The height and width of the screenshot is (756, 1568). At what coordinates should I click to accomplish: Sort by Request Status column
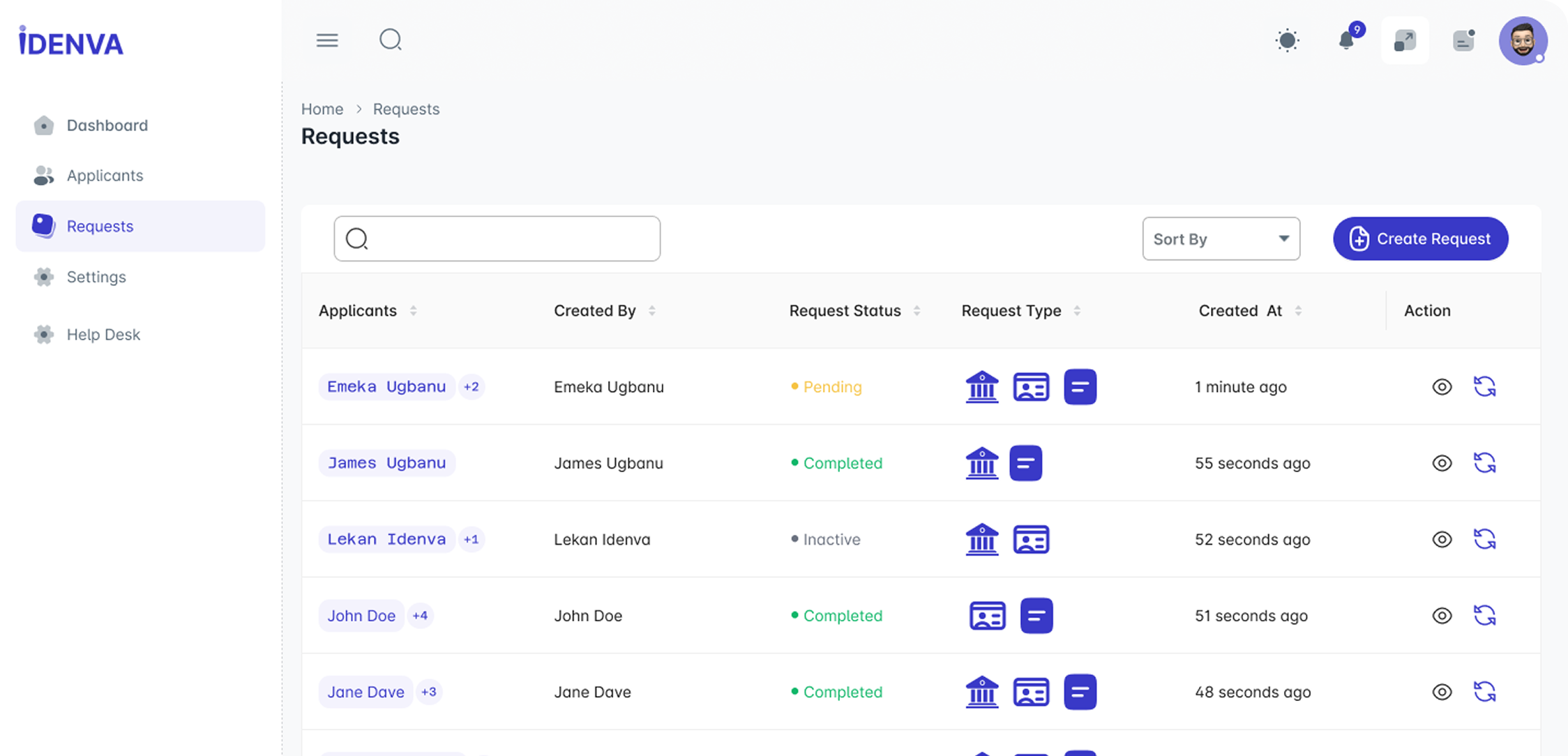click(917, 311)
